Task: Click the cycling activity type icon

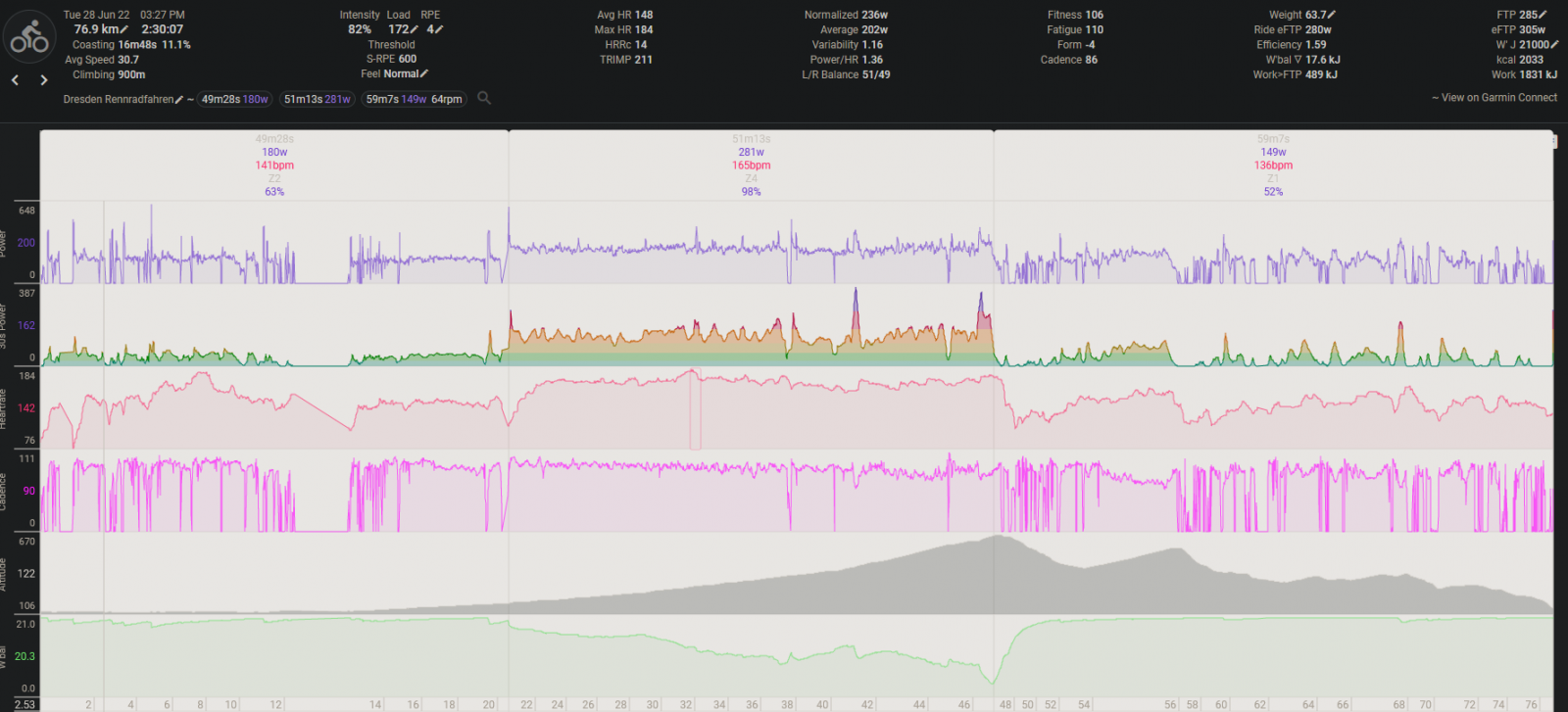Action: 29,38
